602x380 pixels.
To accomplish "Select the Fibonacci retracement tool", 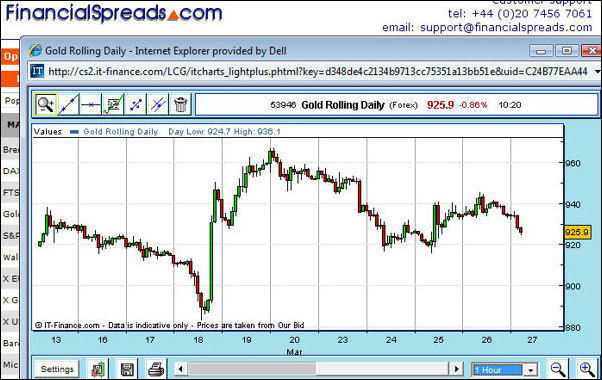I will point(113,104).
